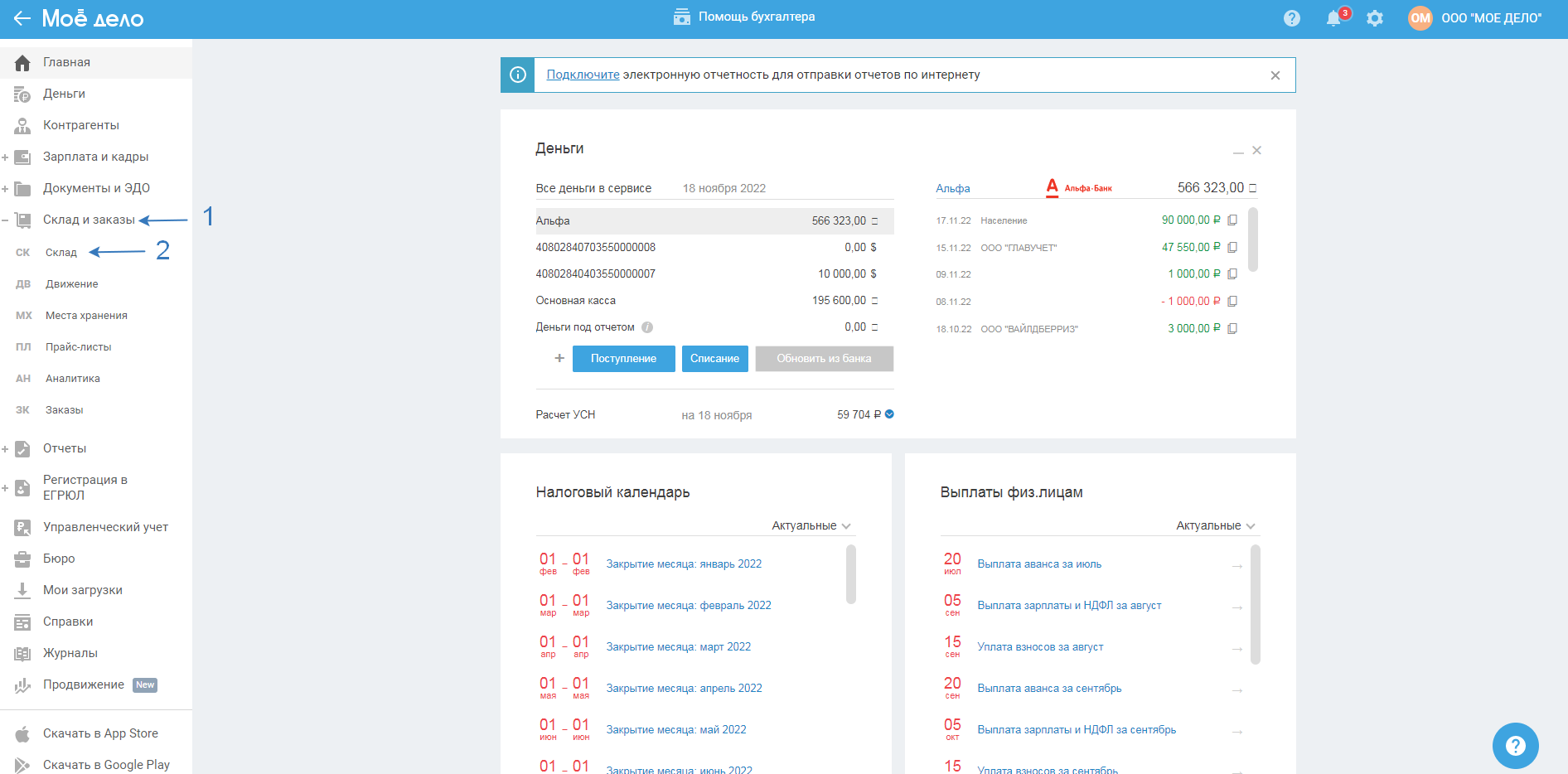Click the arrow on Выплата зарплаты и НДФЛ за сентябрь
The height and width of the screenshot is (774, 1568).
click(x=1237, y=732)
